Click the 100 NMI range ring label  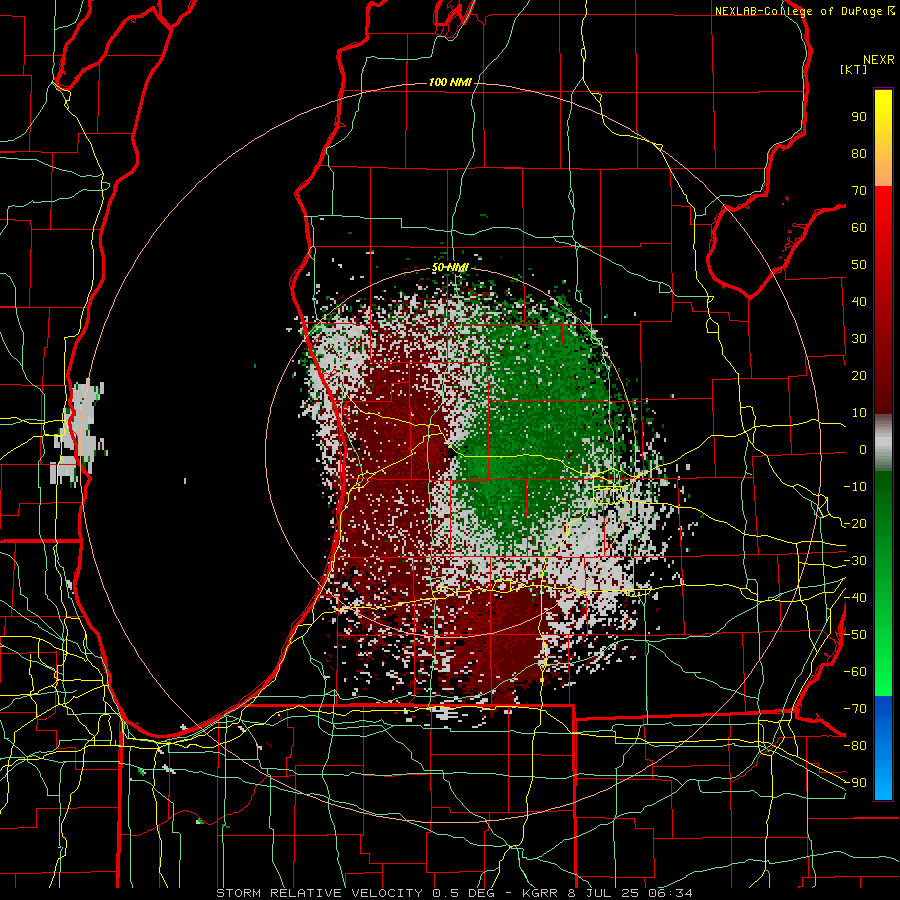coord(450,83)
